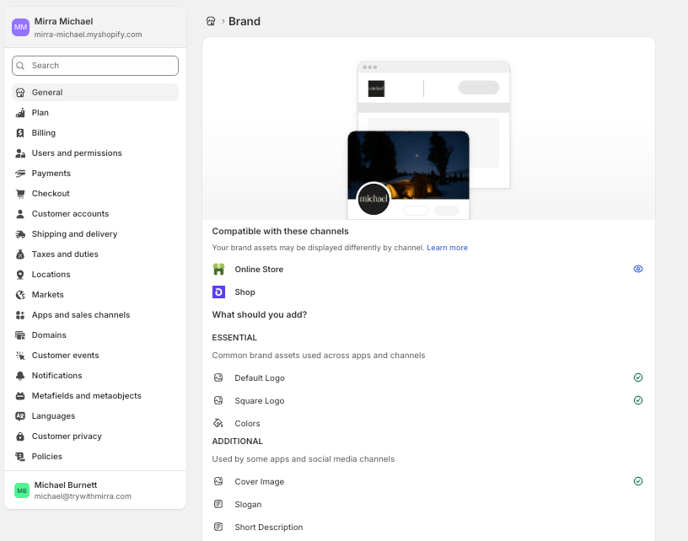The image size is (688, 541).
Task: Open Shipping and delivery
Action: [95, 234]
